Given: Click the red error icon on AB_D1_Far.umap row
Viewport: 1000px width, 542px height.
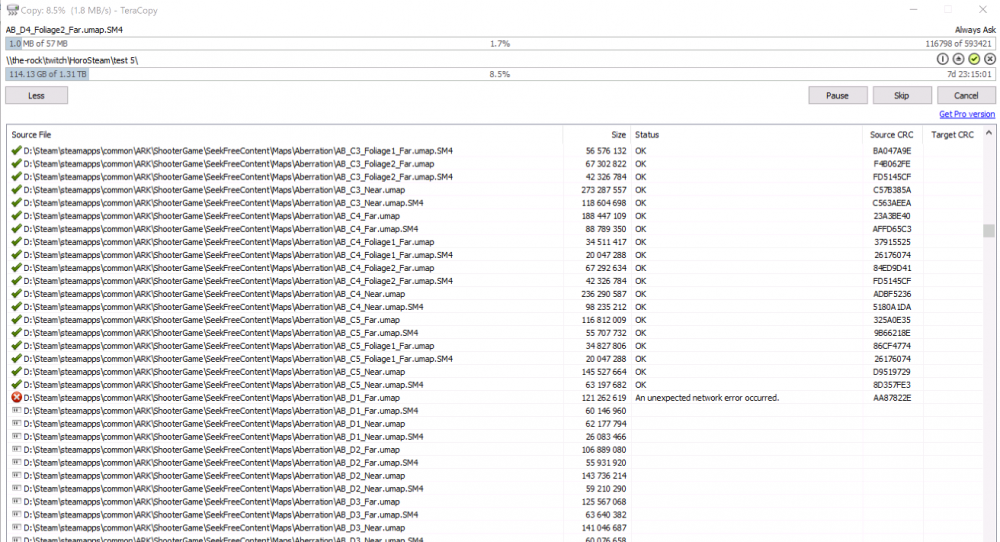Looking at the screenshot, I should [x=17, y=397].
